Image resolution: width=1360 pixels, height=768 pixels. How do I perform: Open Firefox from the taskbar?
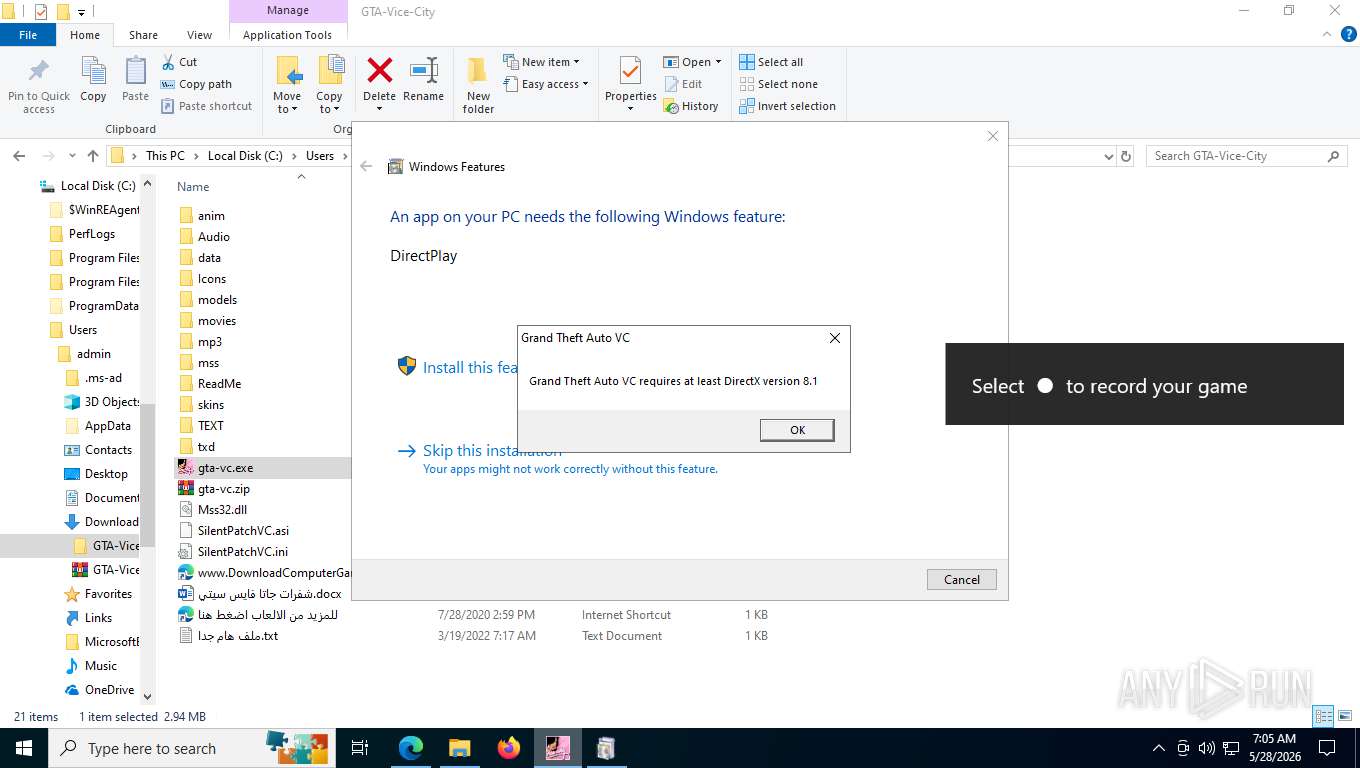pos(509,748)
